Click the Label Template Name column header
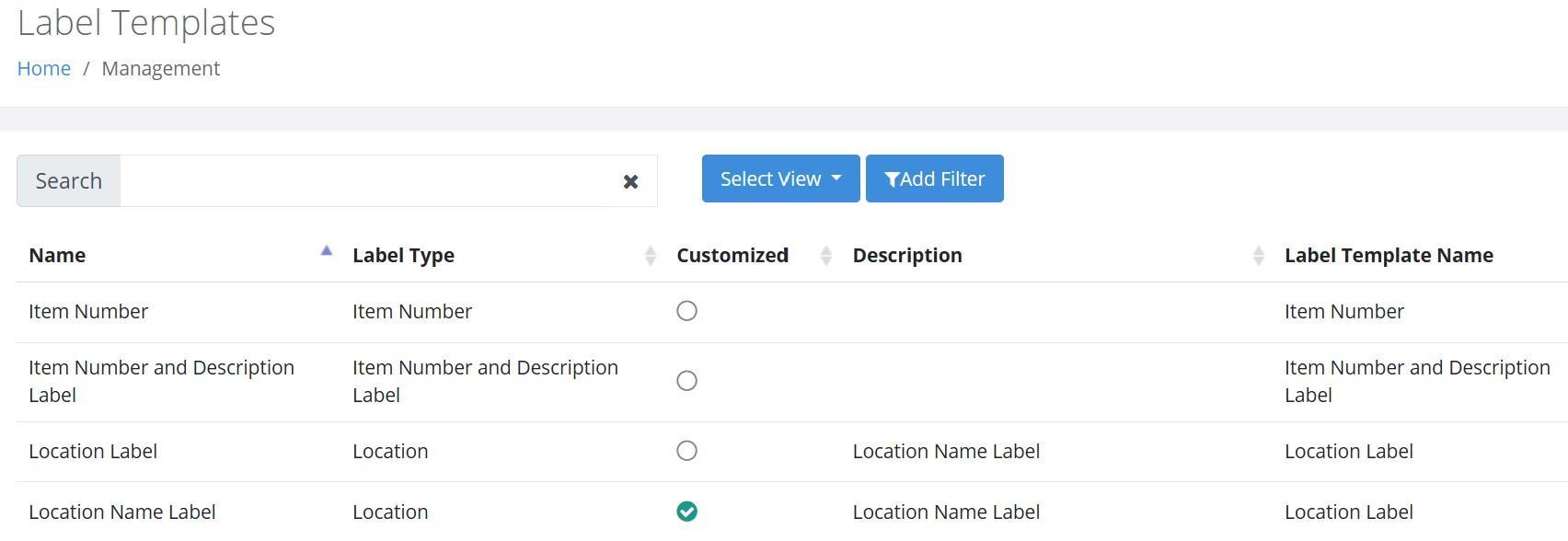The image size is (1568, 541). (1389, 256)
